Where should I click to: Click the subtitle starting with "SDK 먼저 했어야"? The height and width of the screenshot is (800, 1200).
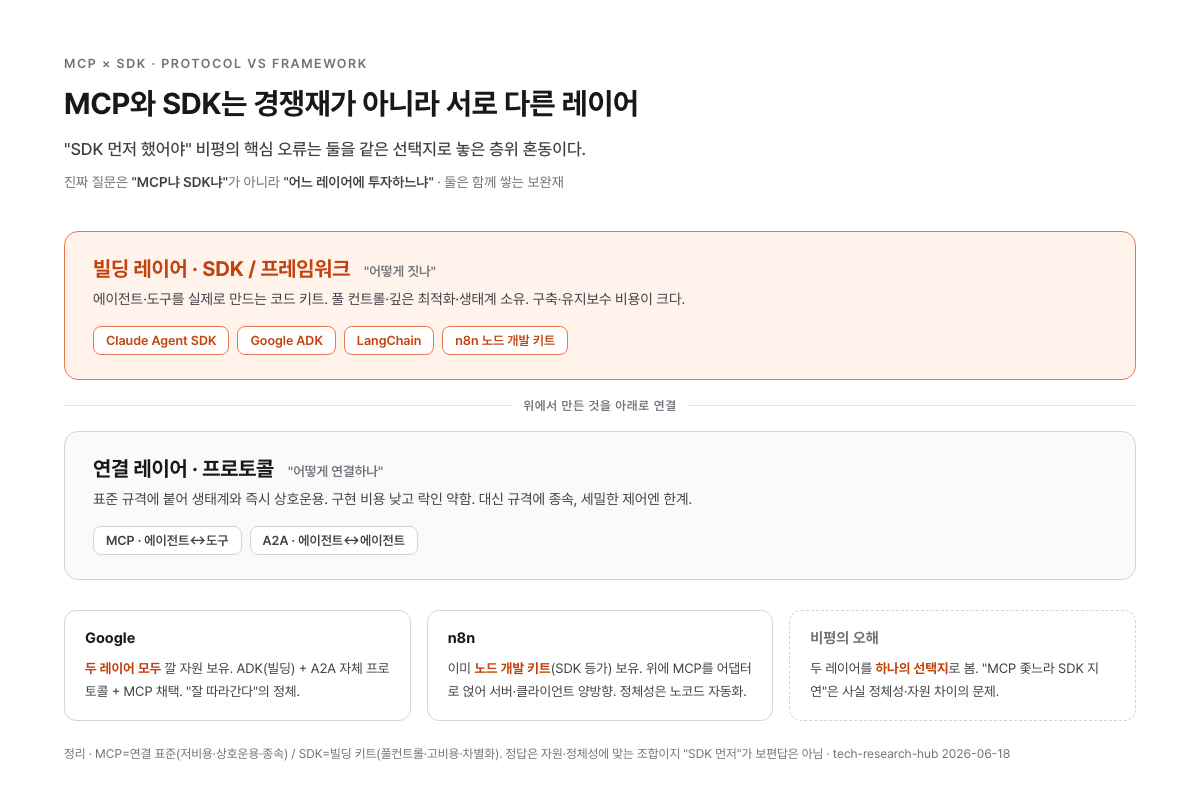point(325,149)
